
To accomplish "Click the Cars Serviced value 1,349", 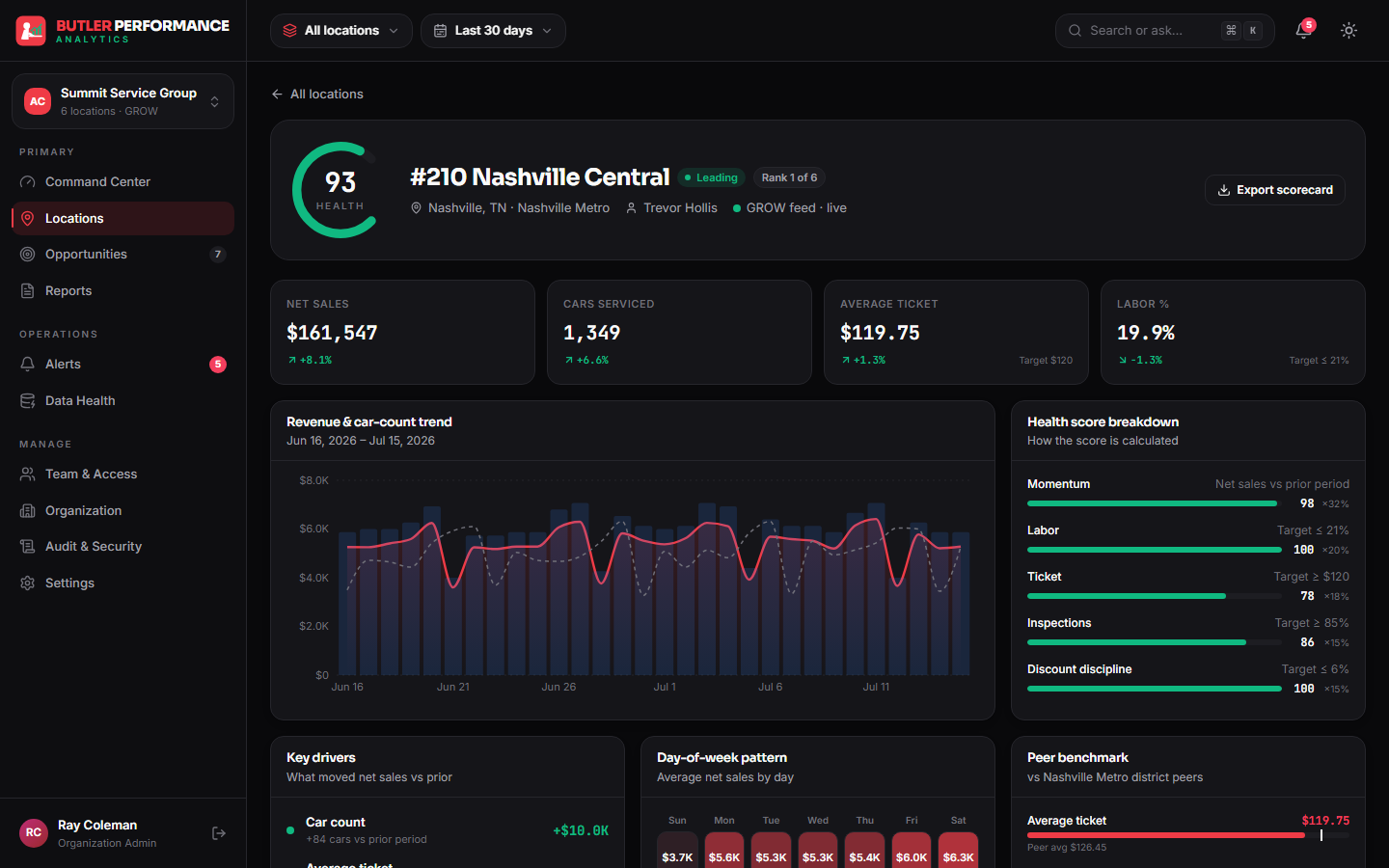I will 591,333.
